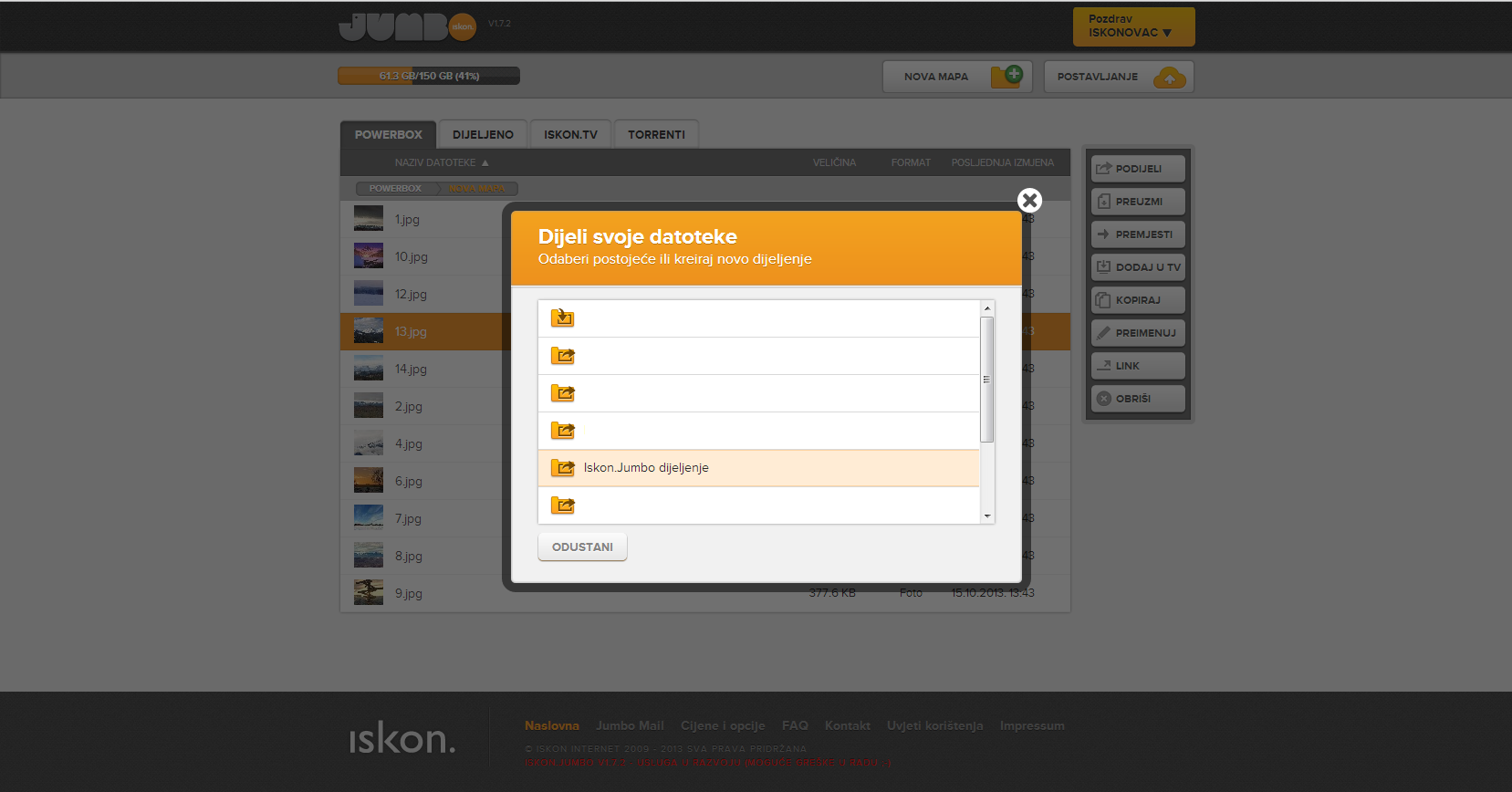Click the iskon. footer logo

[x=402, y=738]
